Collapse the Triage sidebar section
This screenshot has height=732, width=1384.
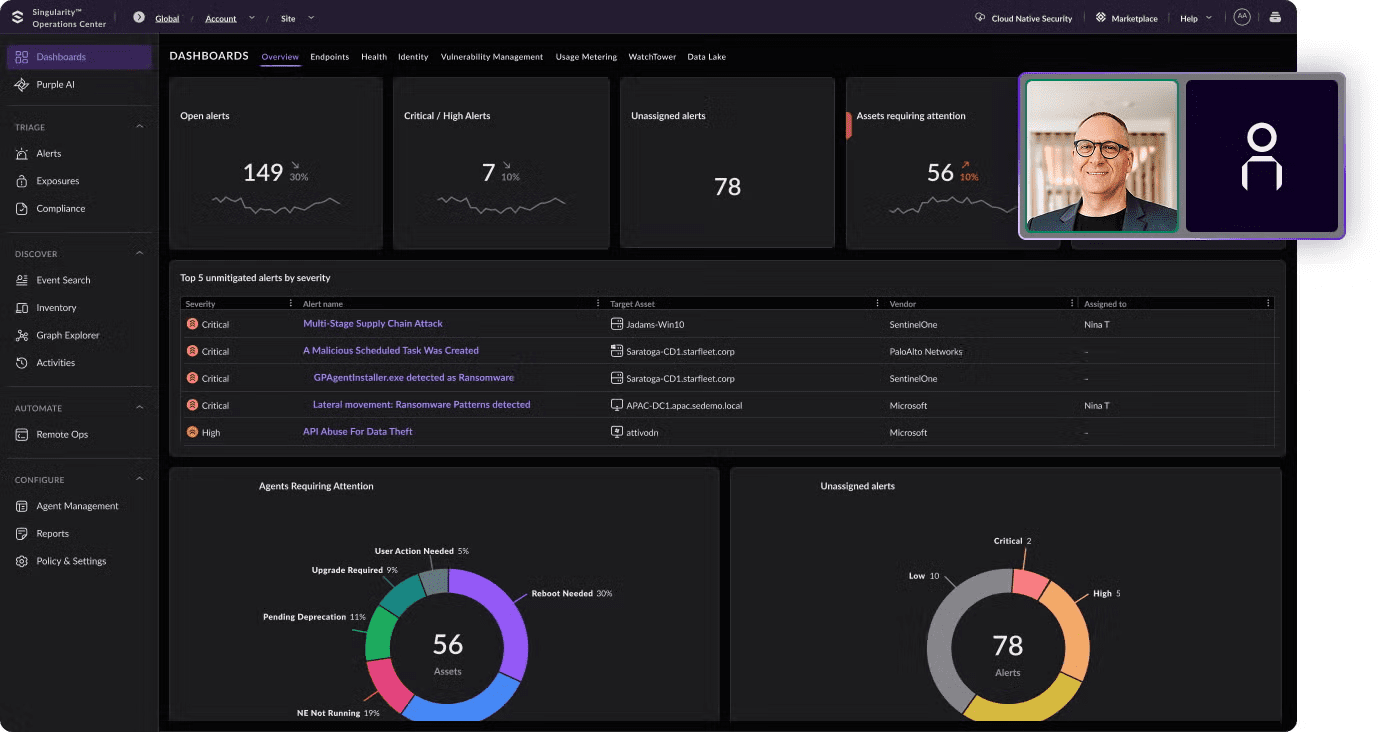pyautogui.click(x=140, y=126)
